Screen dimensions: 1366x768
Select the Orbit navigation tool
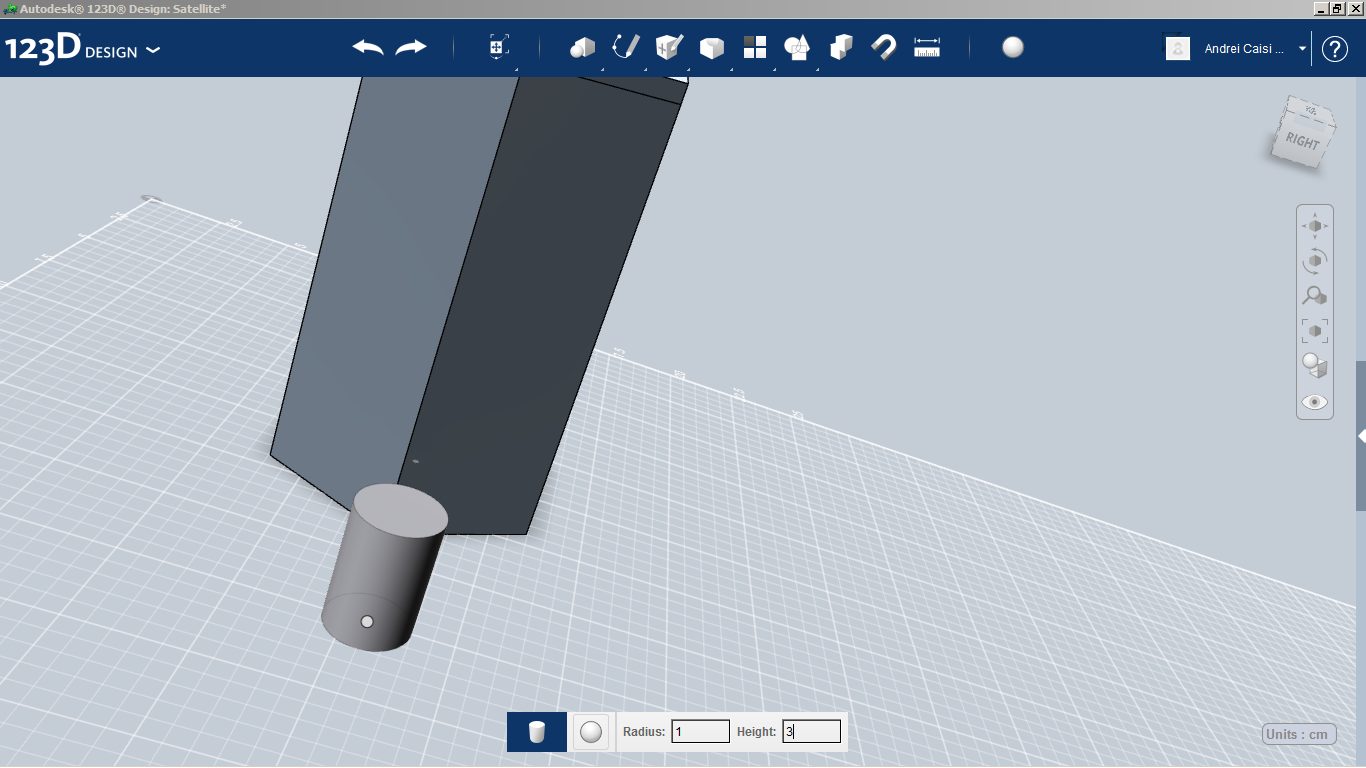(x=1315, y=261)
